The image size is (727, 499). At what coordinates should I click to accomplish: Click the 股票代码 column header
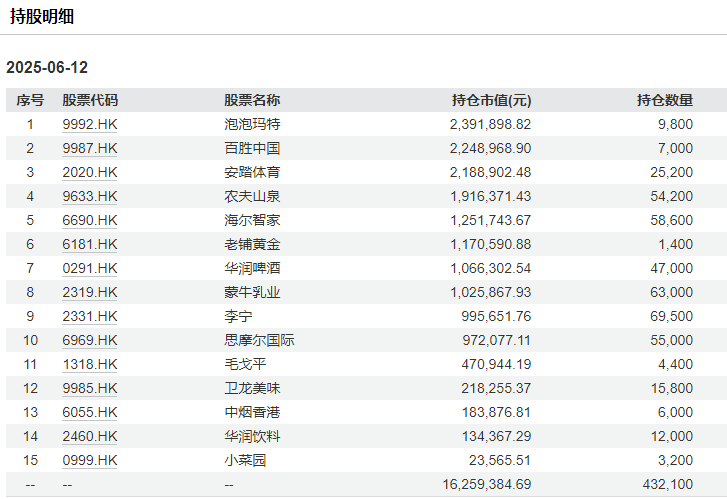[89, 100]
